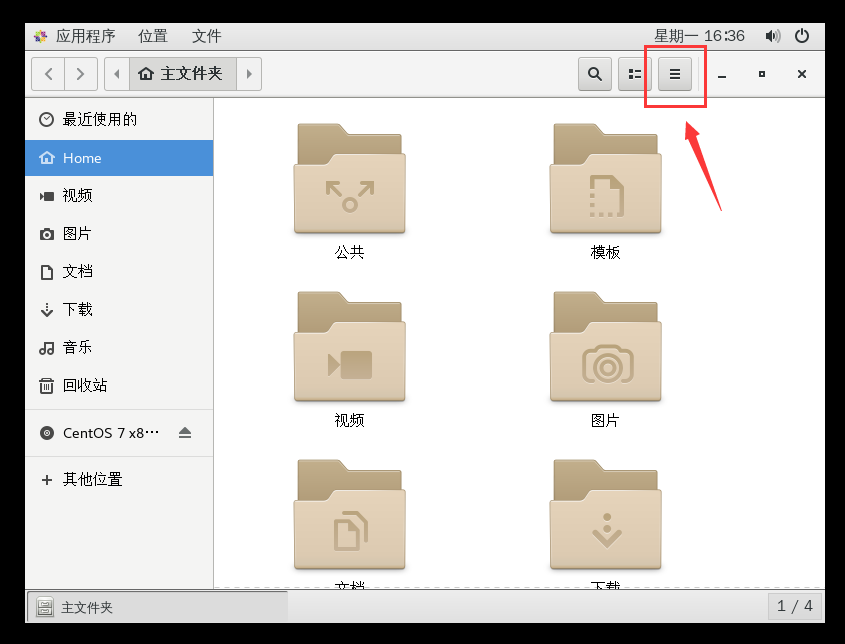Switch to list view using the view icon

[634, 73]
